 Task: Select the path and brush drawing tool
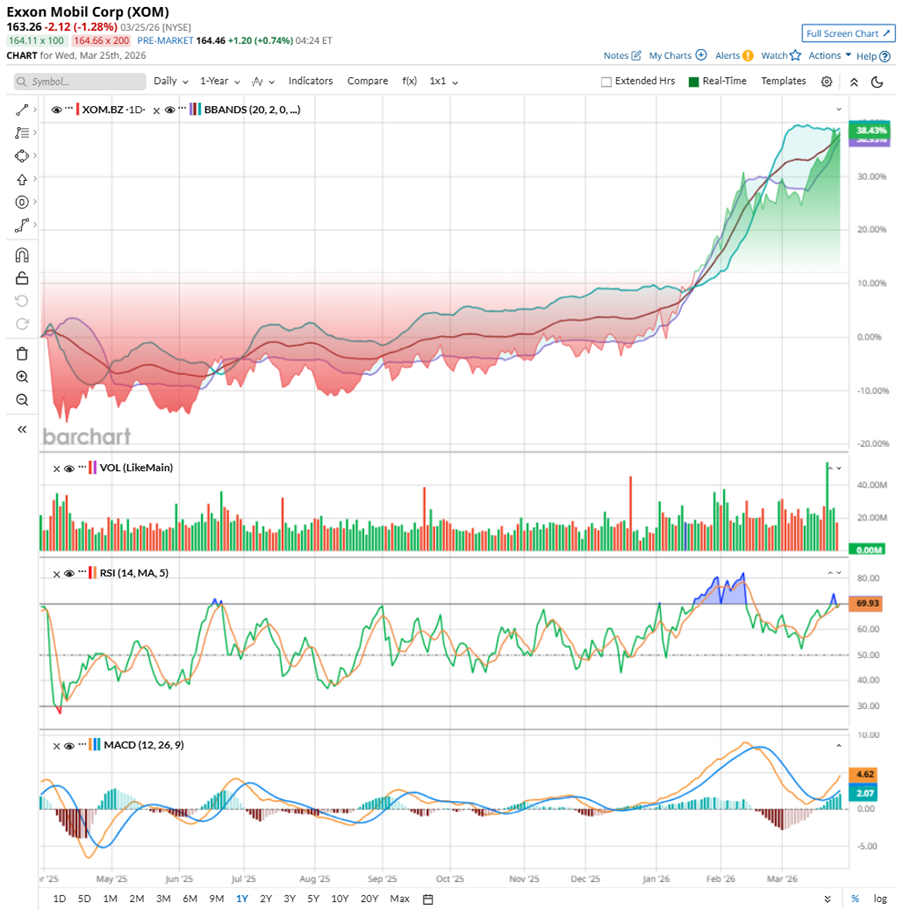click(22, 225)
